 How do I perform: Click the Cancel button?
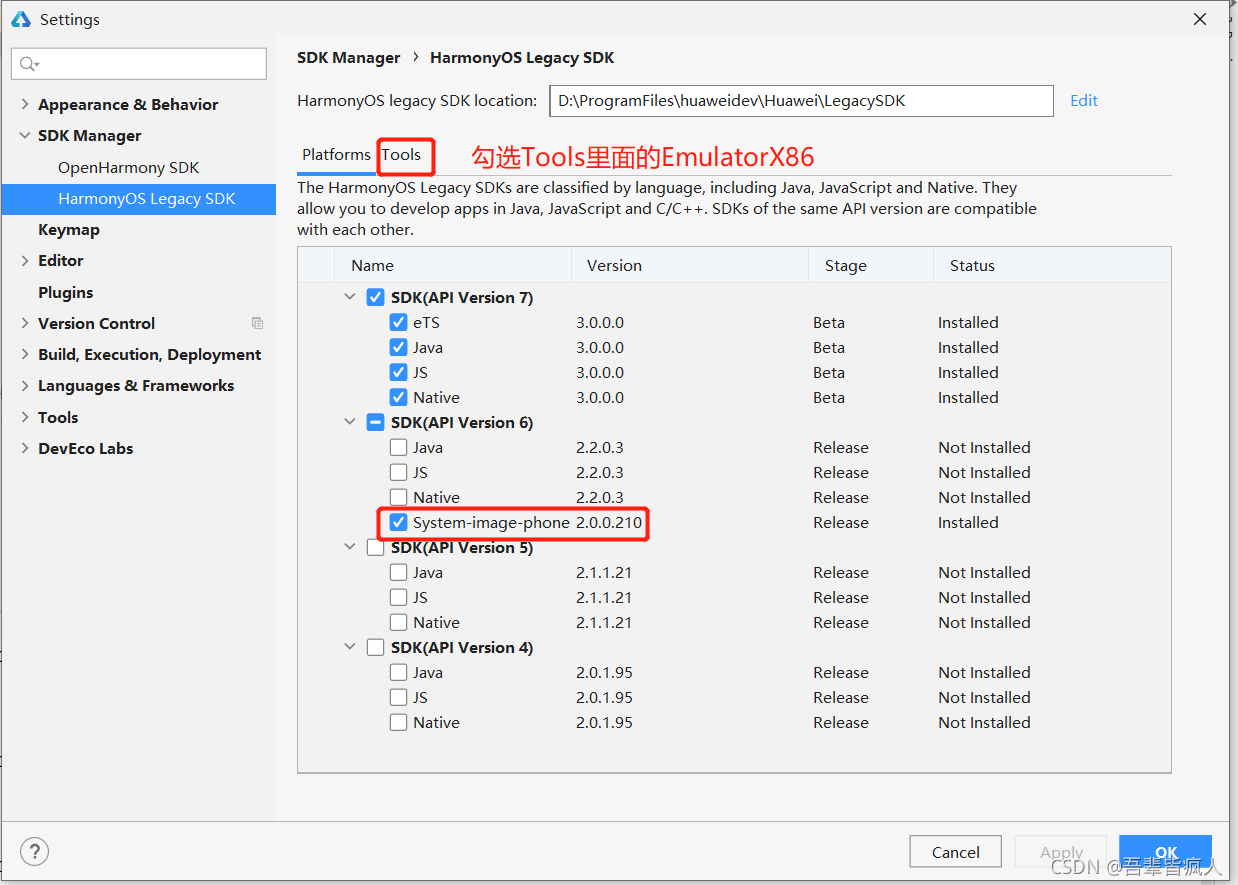click(955, 852)
